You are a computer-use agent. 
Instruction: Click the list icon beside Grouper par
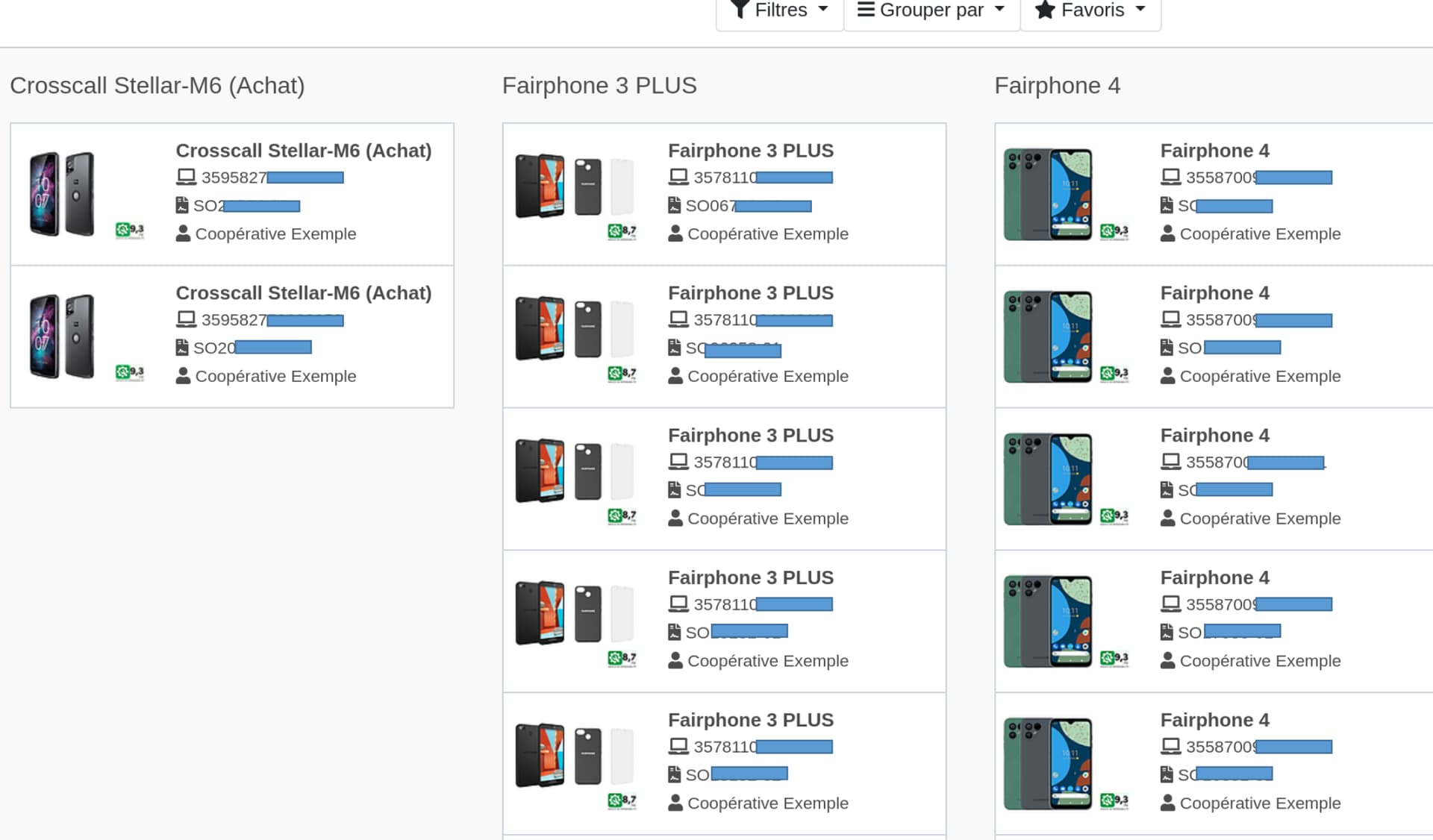[x=866, y=10]
